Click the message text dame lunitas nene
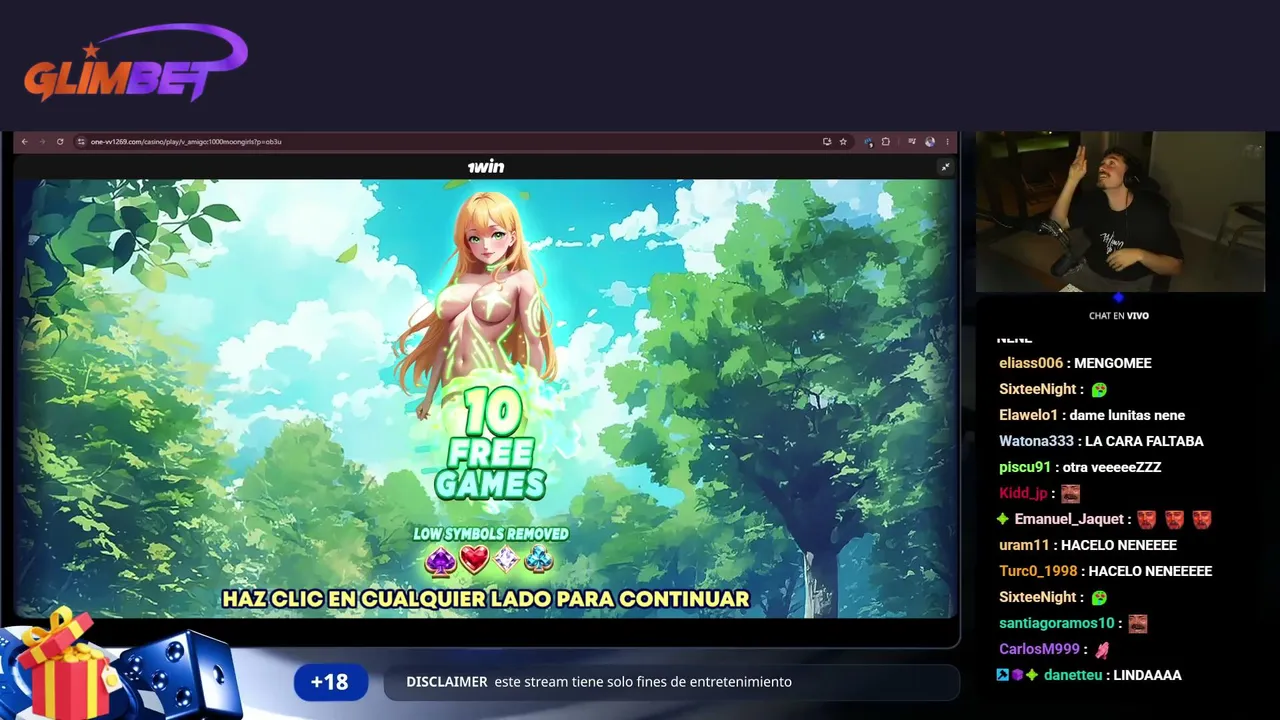This screenshot has height=720, width=1280. coord(1127,415)
